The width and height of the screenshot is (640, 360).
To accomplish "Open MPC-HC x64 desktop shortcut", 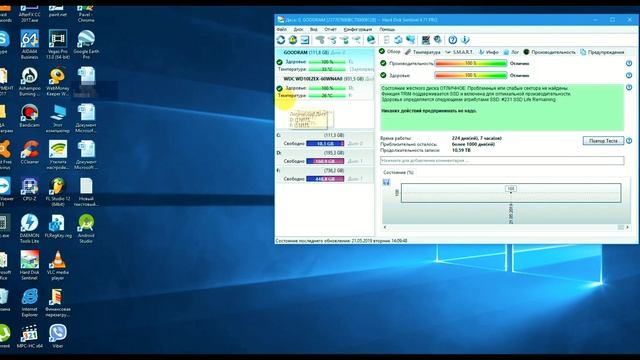I will coord(29,337).
